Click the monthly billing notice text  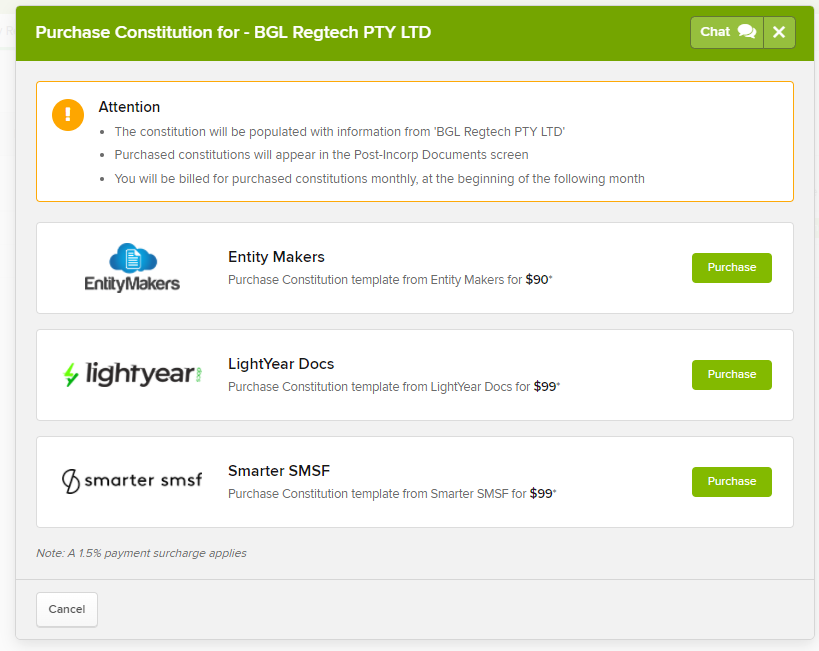[x=379, y=179]
